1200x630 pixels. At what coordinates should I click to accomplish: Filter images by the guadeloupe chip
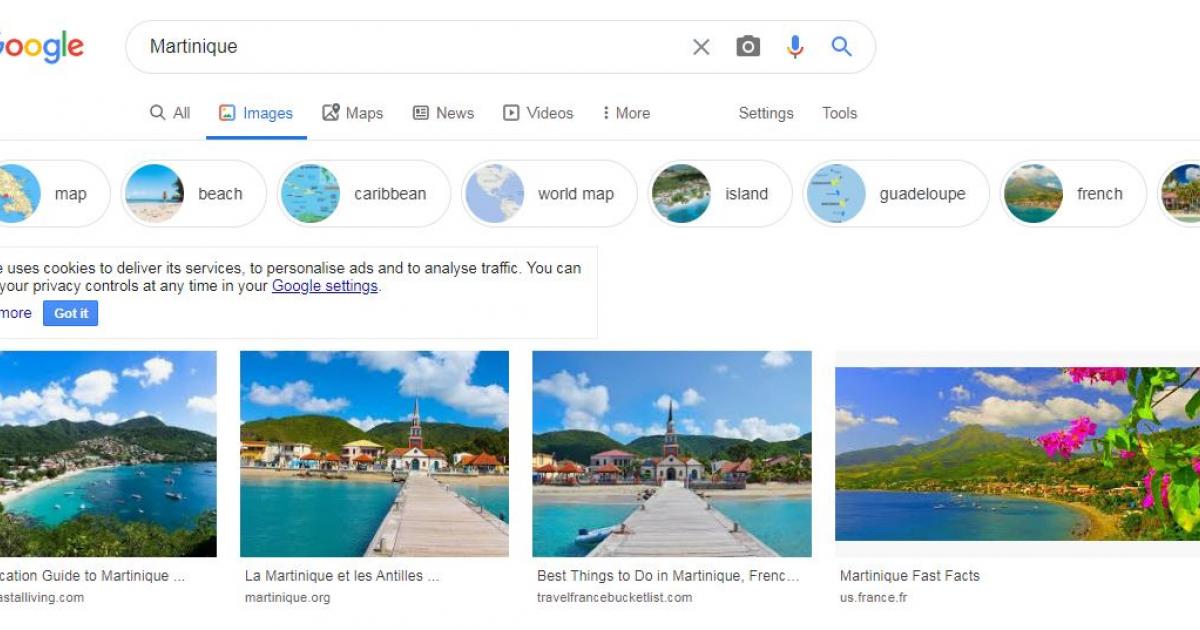click(x=896, y=194)
